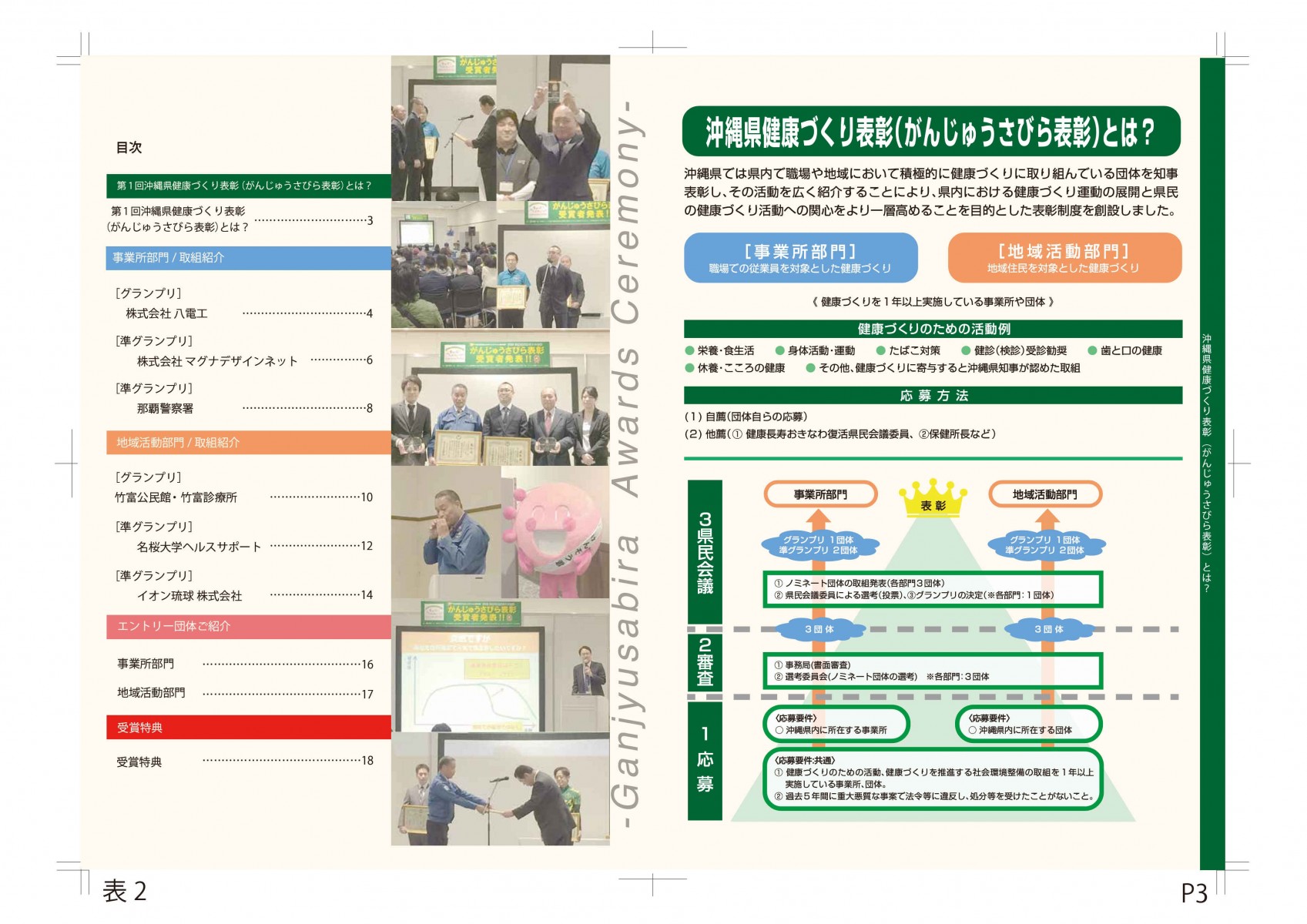The image size is (1307, 924).
Task: Click right cloud グランプリ1団体 準グランプリ2団体
Action: coord(1045,545)
